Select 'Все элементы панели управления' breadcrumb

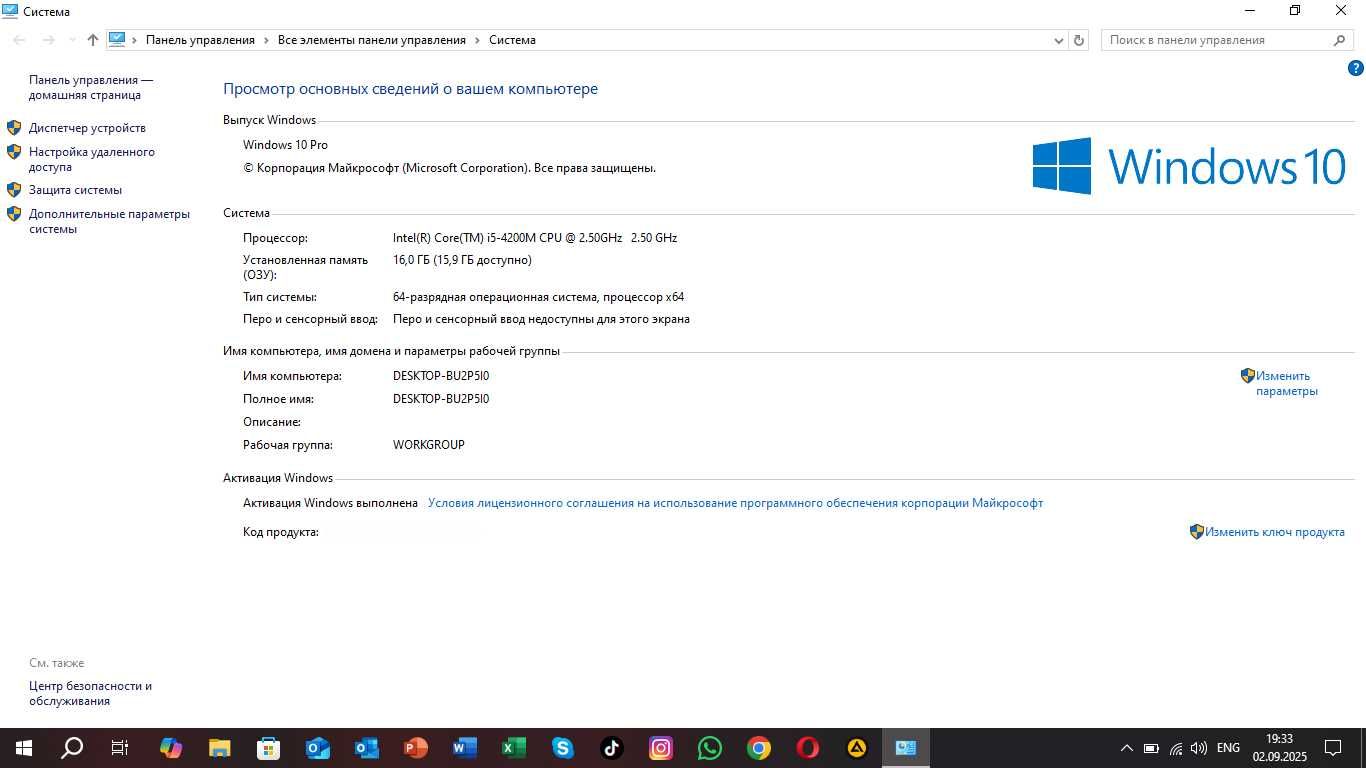point(372,40)
